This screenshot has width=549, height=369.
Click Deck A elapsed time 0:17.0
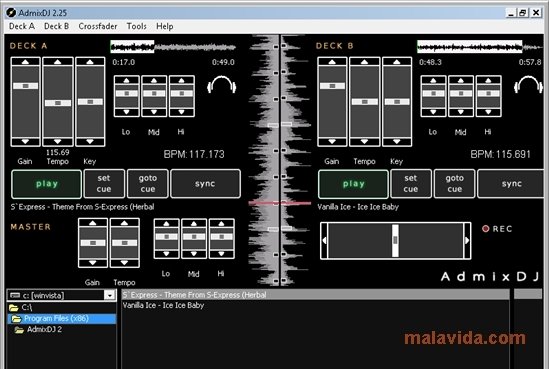click(x=124, y=62)
